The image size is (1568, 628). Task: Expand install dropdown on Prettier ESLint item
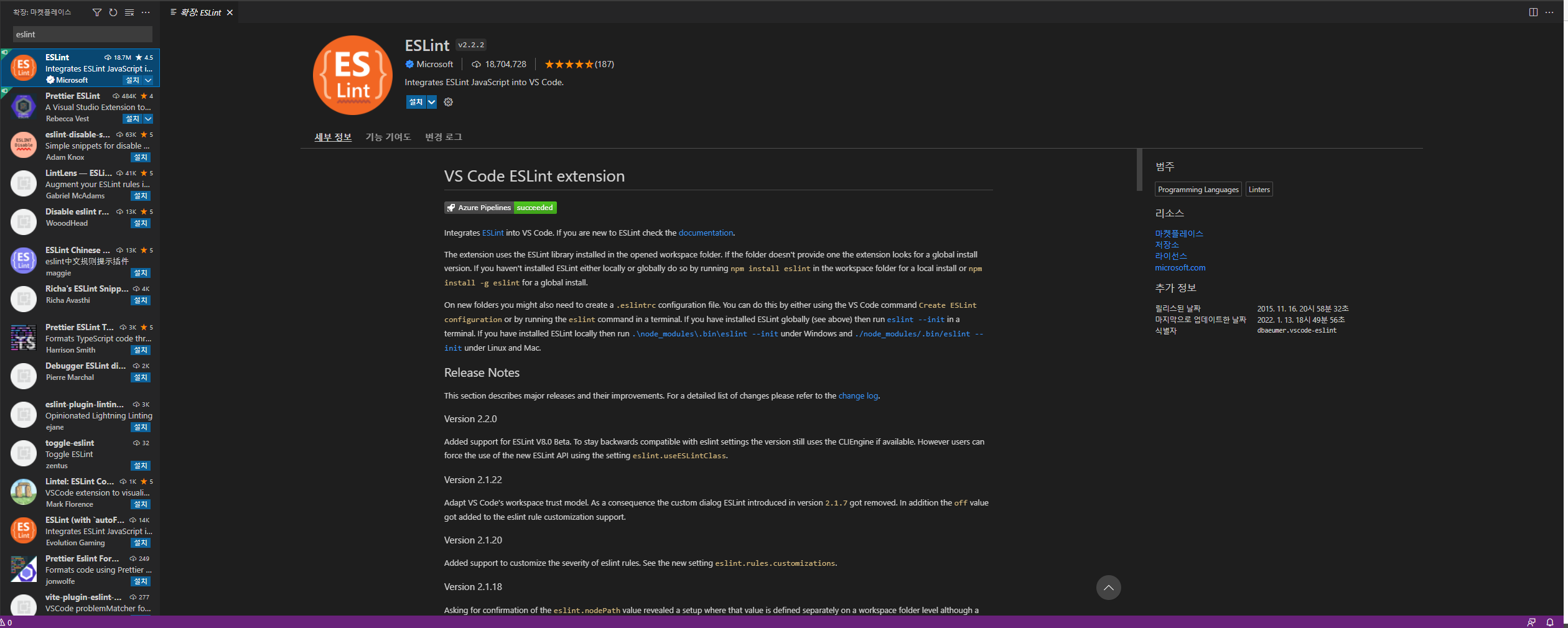click(148, 119)
